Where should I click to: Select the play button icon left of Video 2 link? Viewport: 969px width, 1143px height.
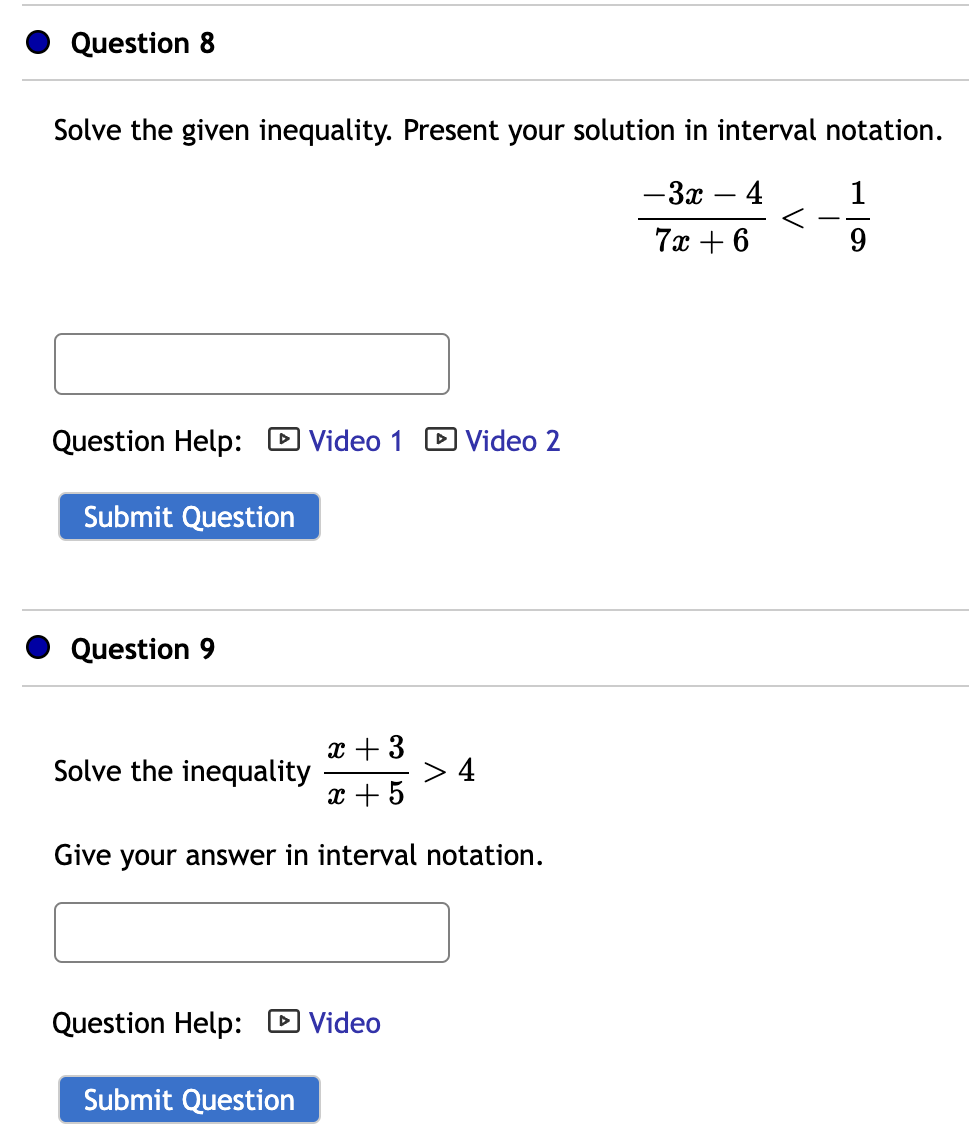pos(440,440)
